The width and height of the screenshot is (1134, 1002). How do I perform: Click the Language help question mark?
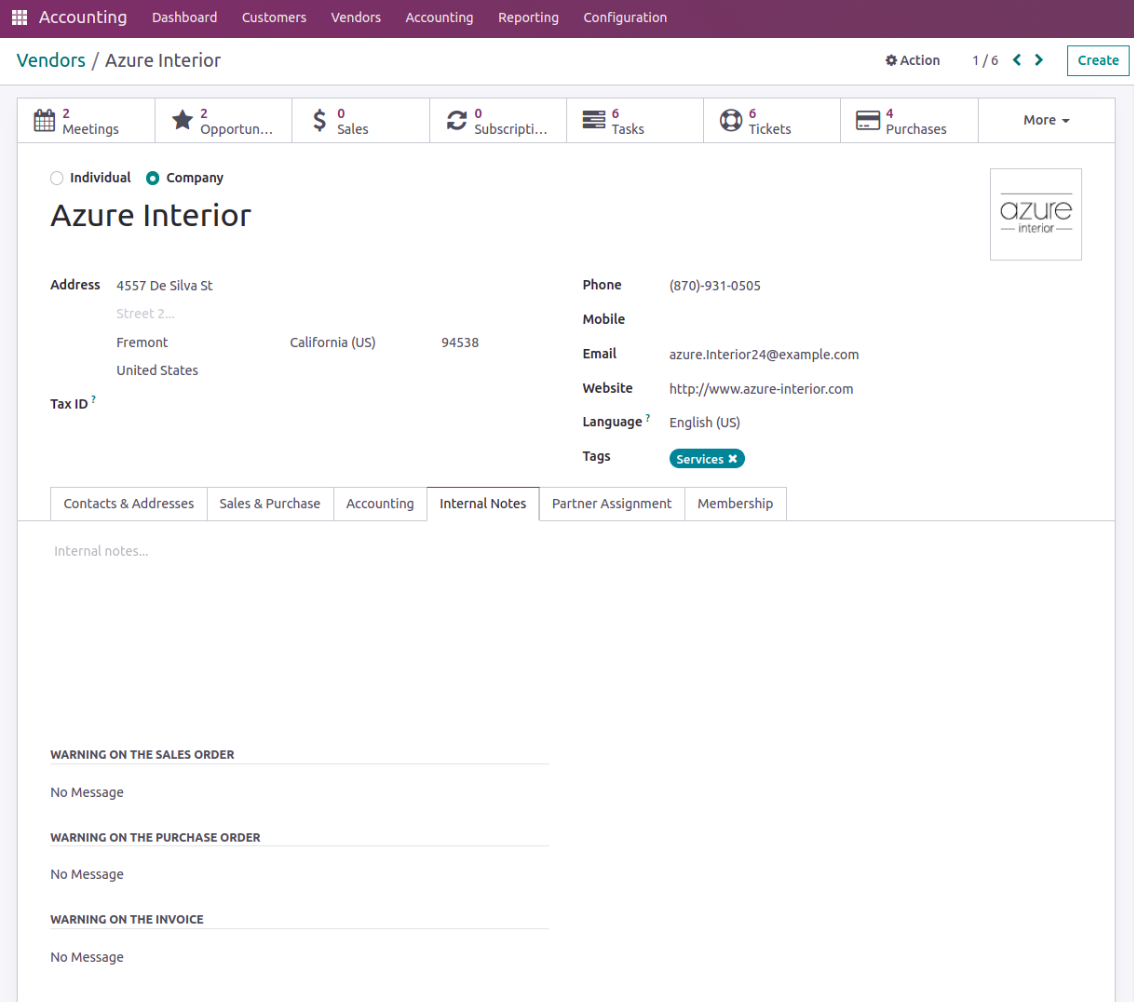[x=647, y=417]
